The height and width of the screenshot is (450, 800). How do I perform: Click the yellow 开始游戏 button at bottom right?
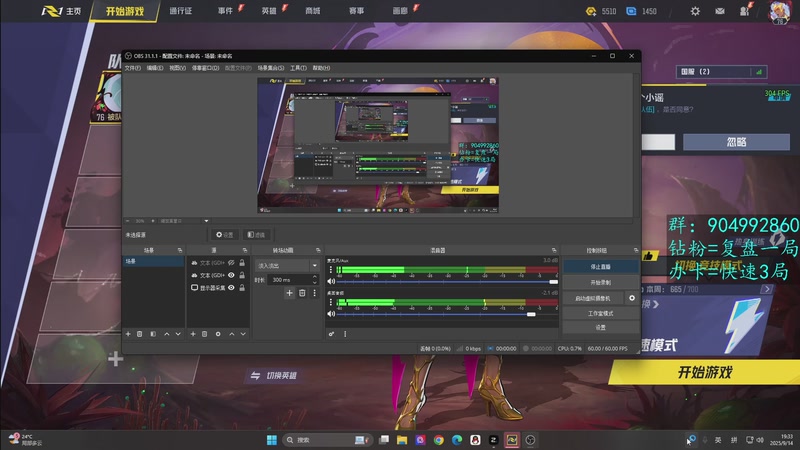(705, 372)
